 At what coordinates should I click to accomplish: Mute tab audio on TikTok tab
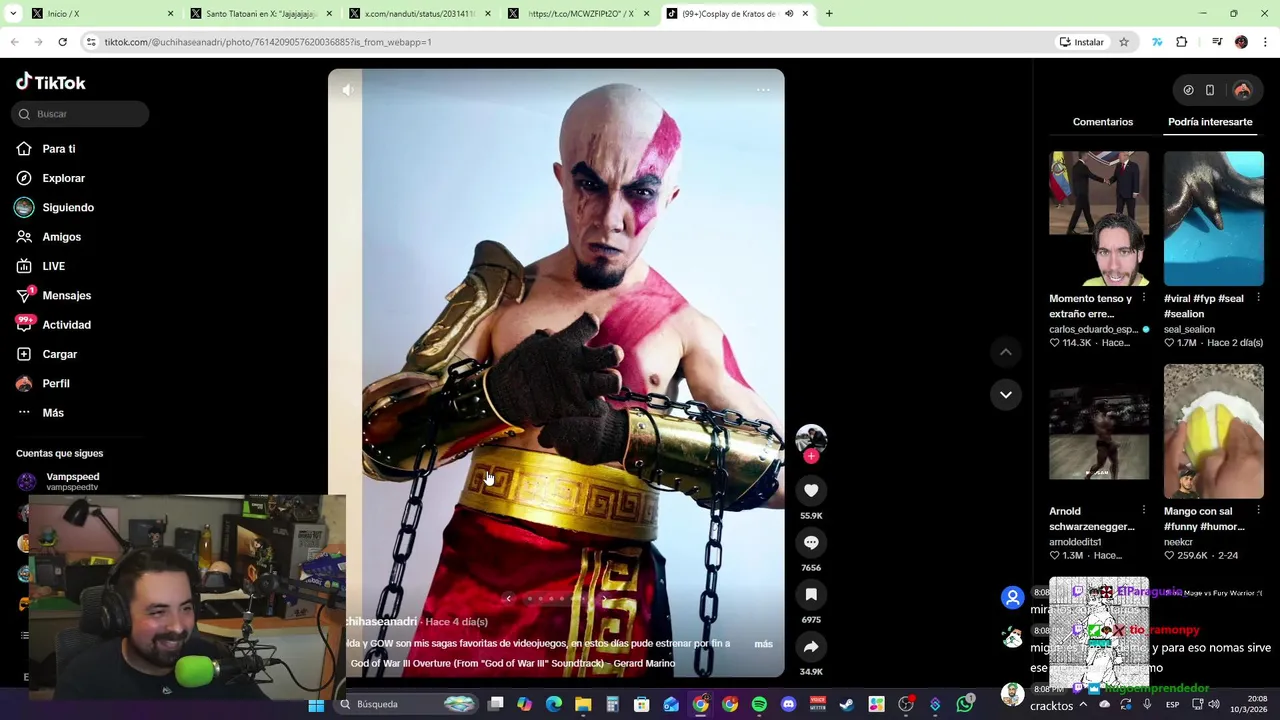[x=789, y=14]
